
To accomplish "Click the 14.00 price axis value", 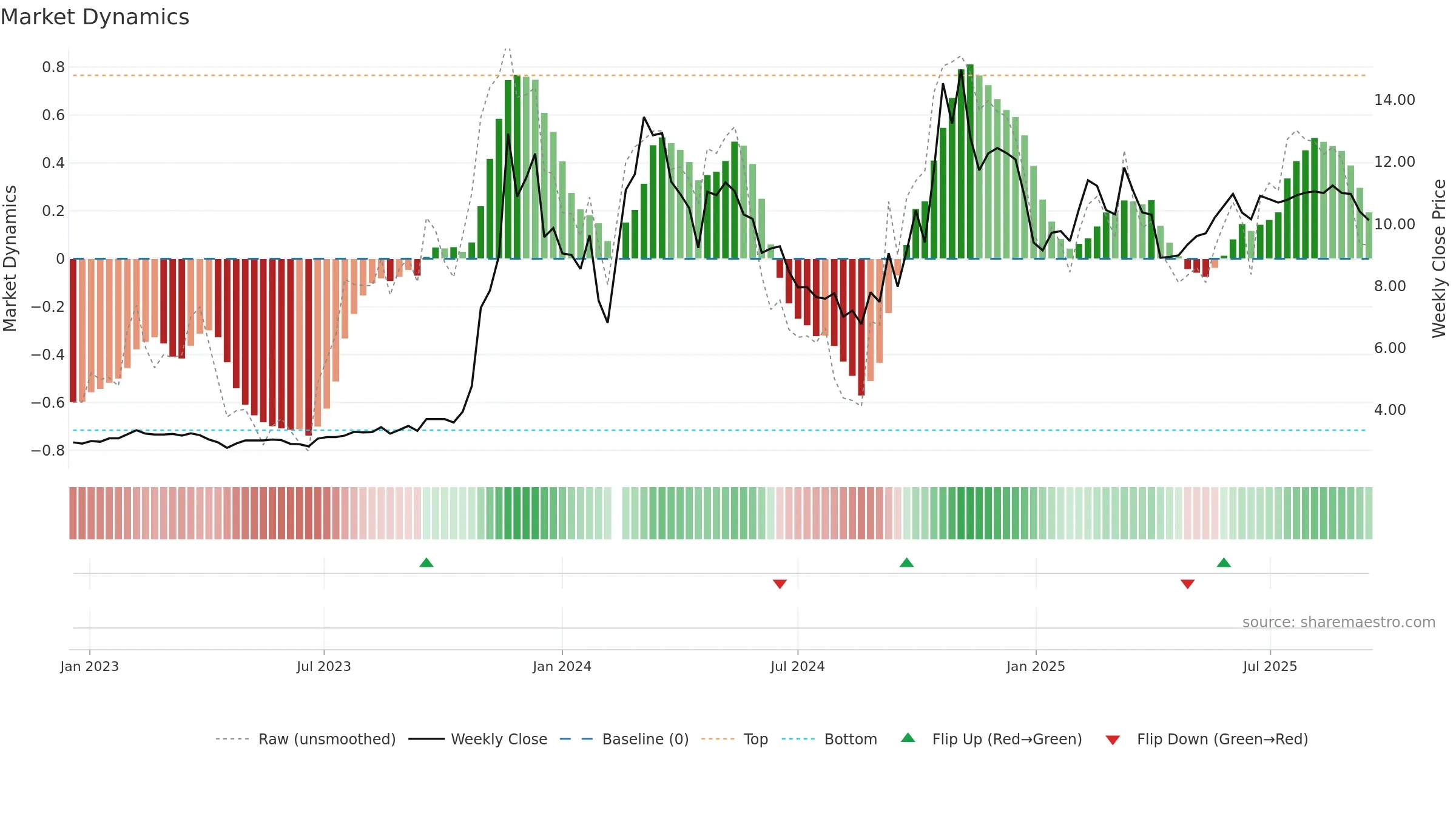I will tap(1395, 99).
